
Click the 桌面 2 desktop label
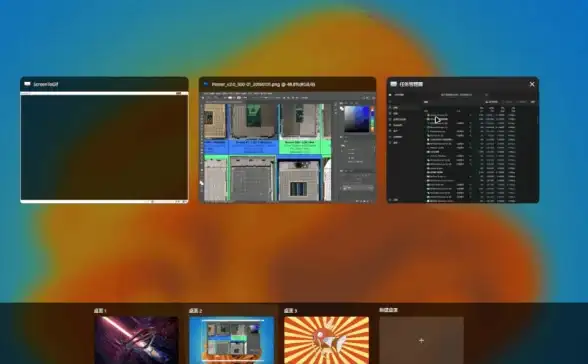pos(195,311)
